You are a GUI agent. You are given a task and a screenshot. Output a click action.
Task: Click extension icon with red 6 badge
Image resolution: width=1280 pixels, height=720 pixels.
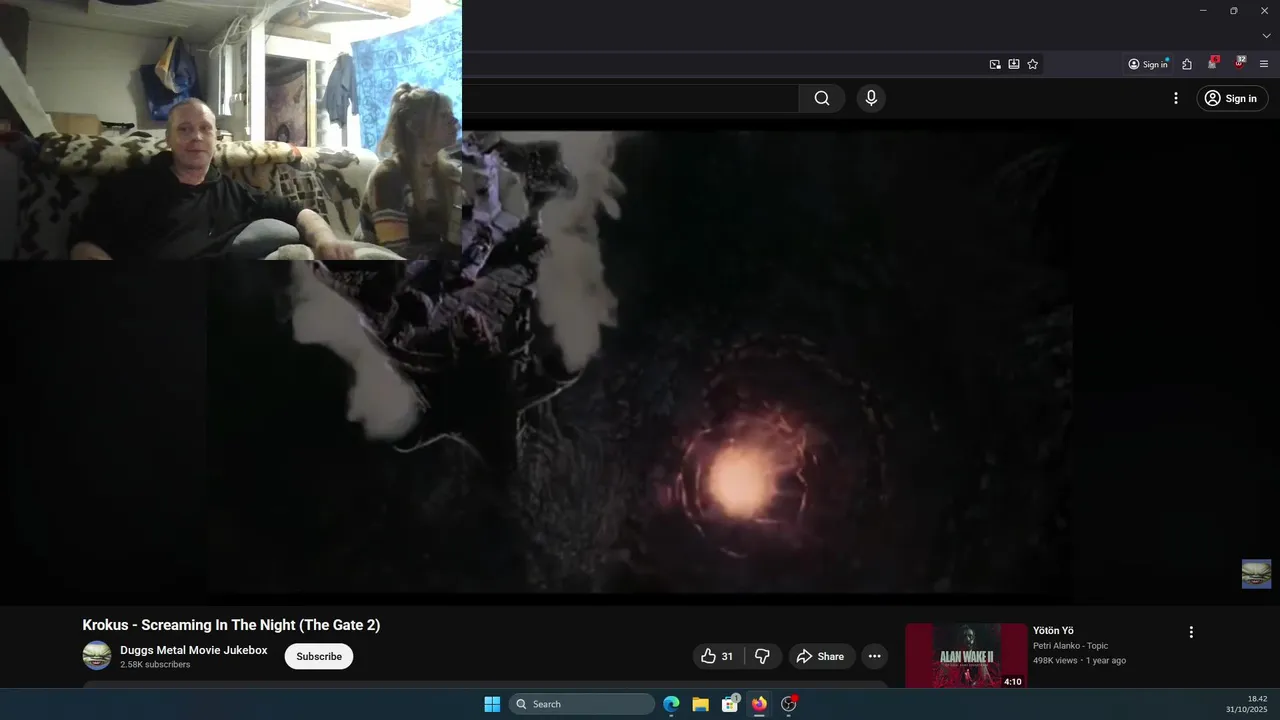pos(1213,63)
